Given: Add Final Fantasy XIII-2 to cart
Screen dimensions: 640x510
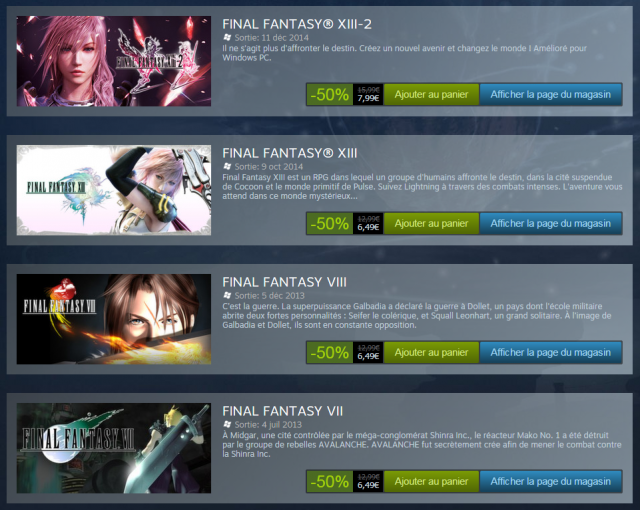Looking at the screenshot, I should coord(431,94).
